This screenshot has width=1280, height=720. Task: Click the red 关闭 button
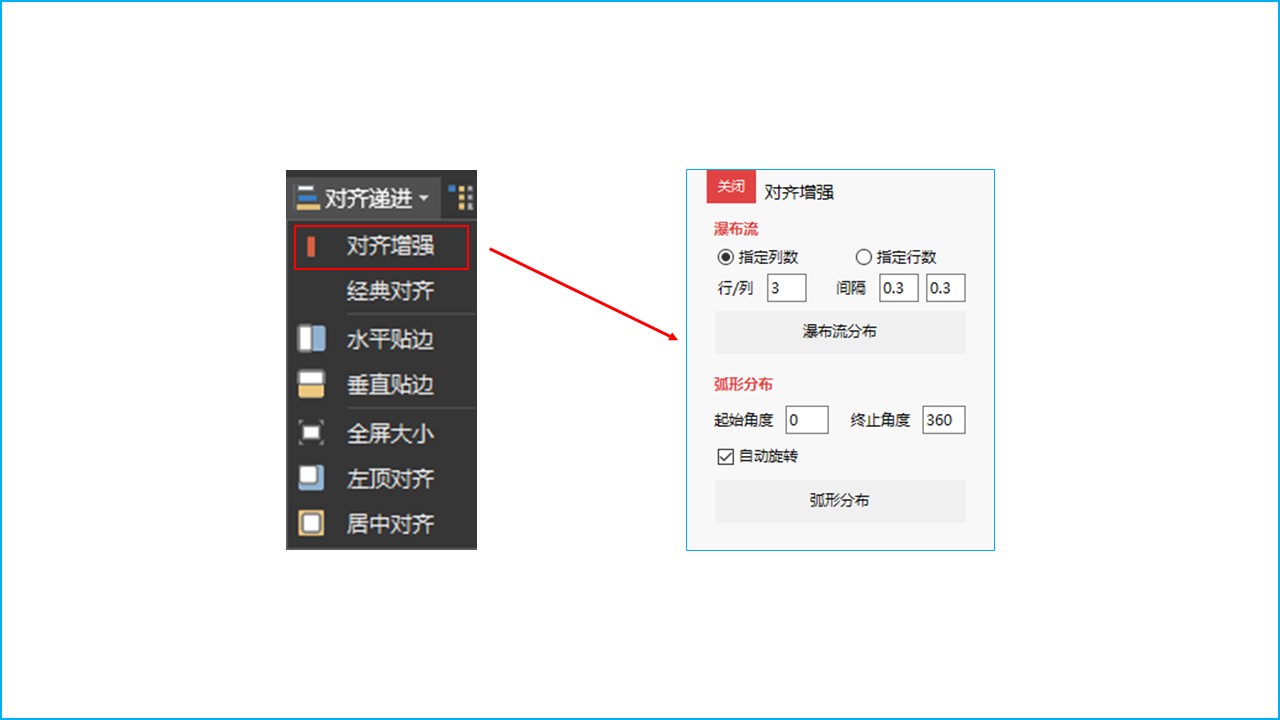(731, 186)
